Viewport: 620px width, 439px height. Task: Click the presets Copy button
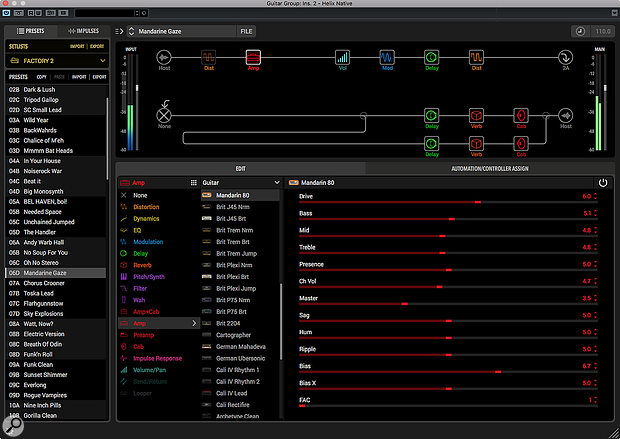coord(42,77)
